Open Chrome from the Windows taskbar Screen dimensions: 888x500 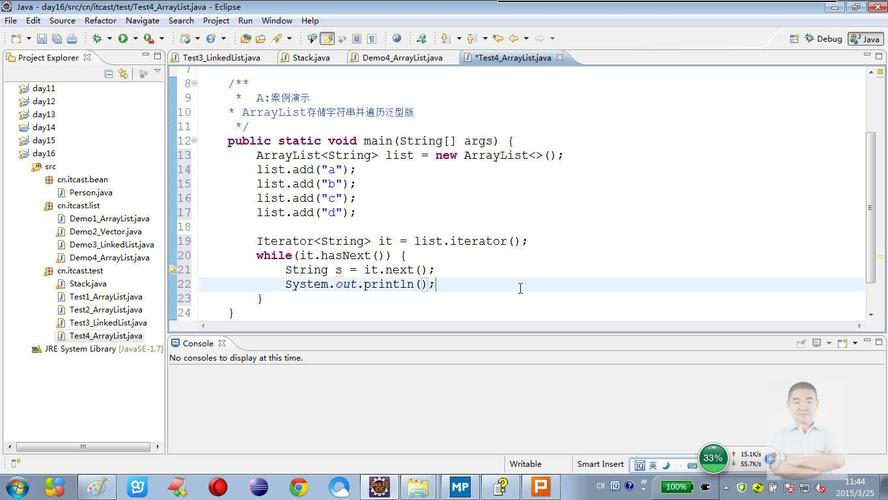tap(298, 487)
